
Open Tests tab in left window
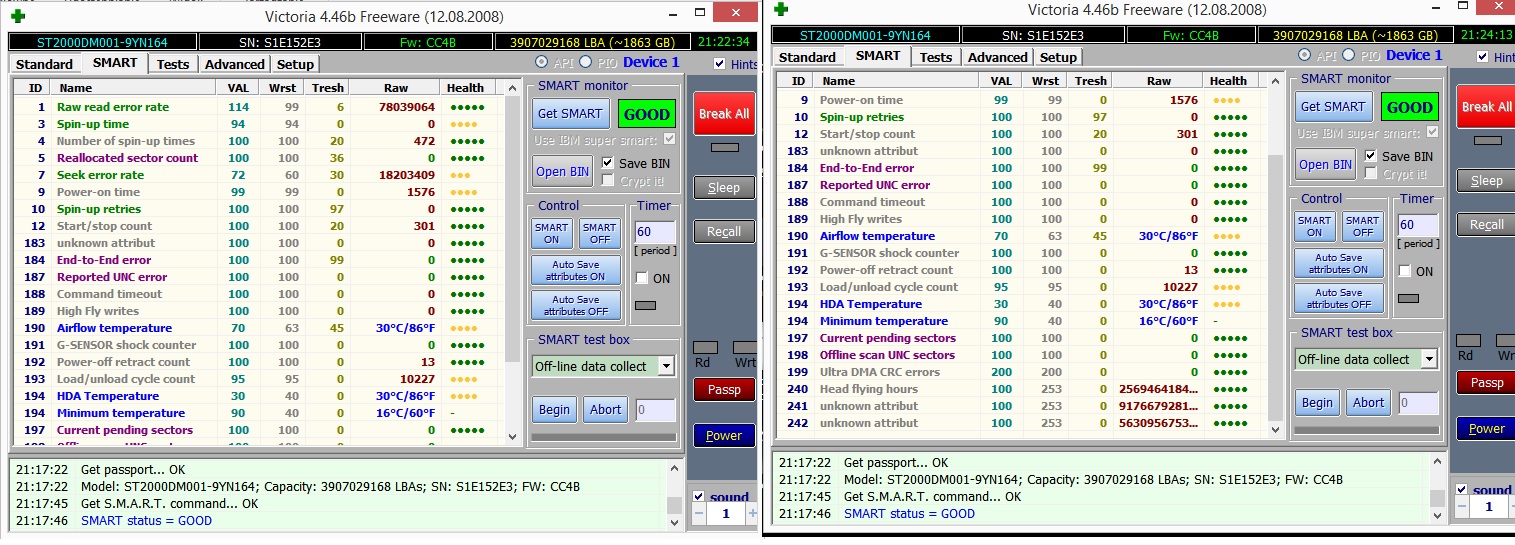tap(173, 64)
